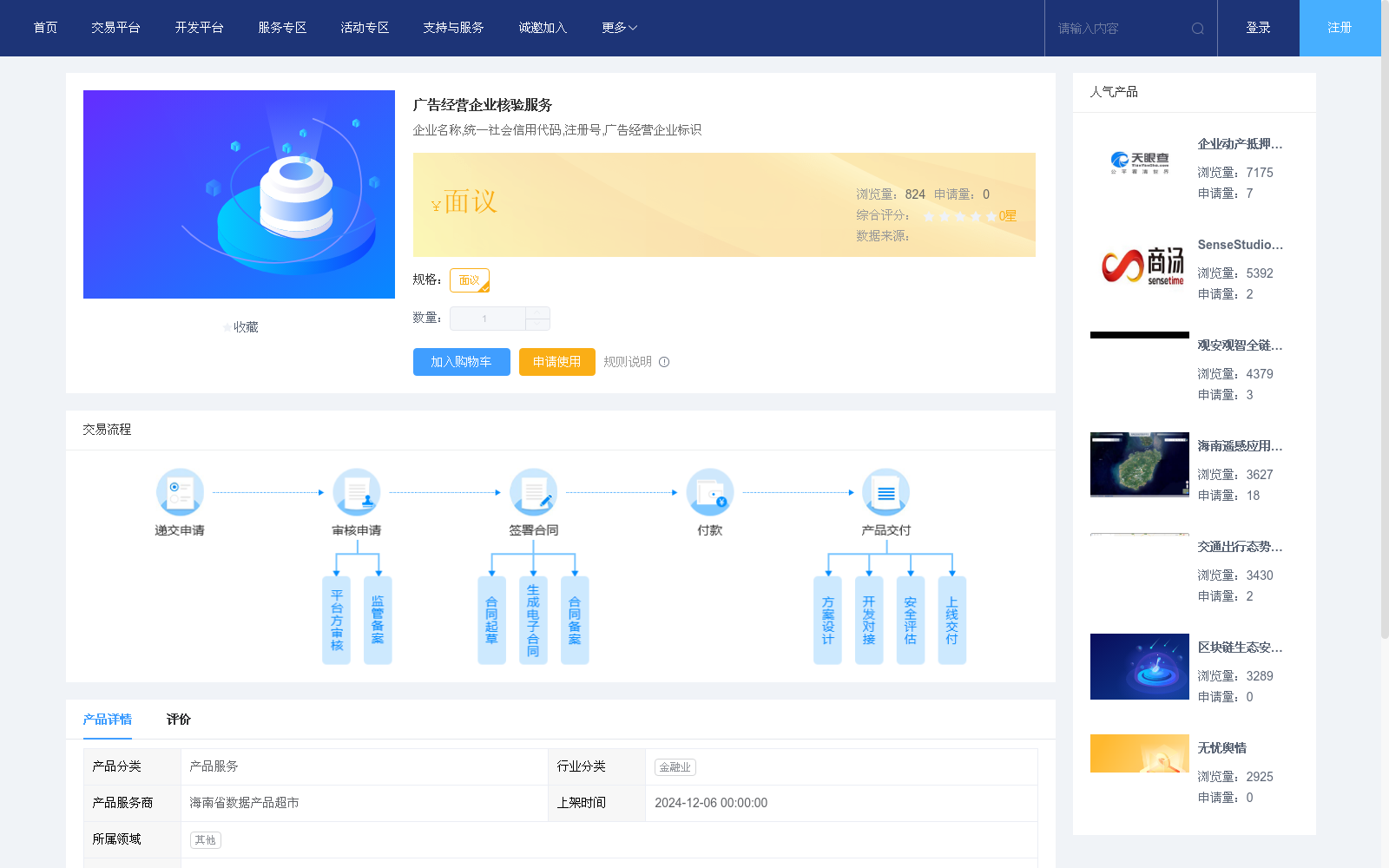Click the 登录 button
The width and height of the screenshot is (1389, 868).
[x=1259, y=28]
